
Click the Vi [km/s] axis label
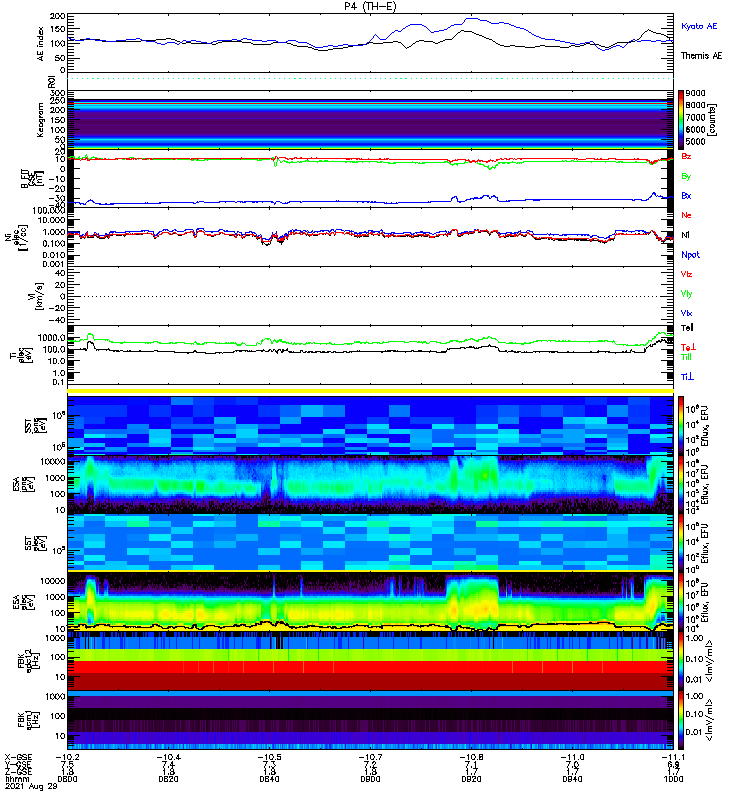(x=37, y=296)
